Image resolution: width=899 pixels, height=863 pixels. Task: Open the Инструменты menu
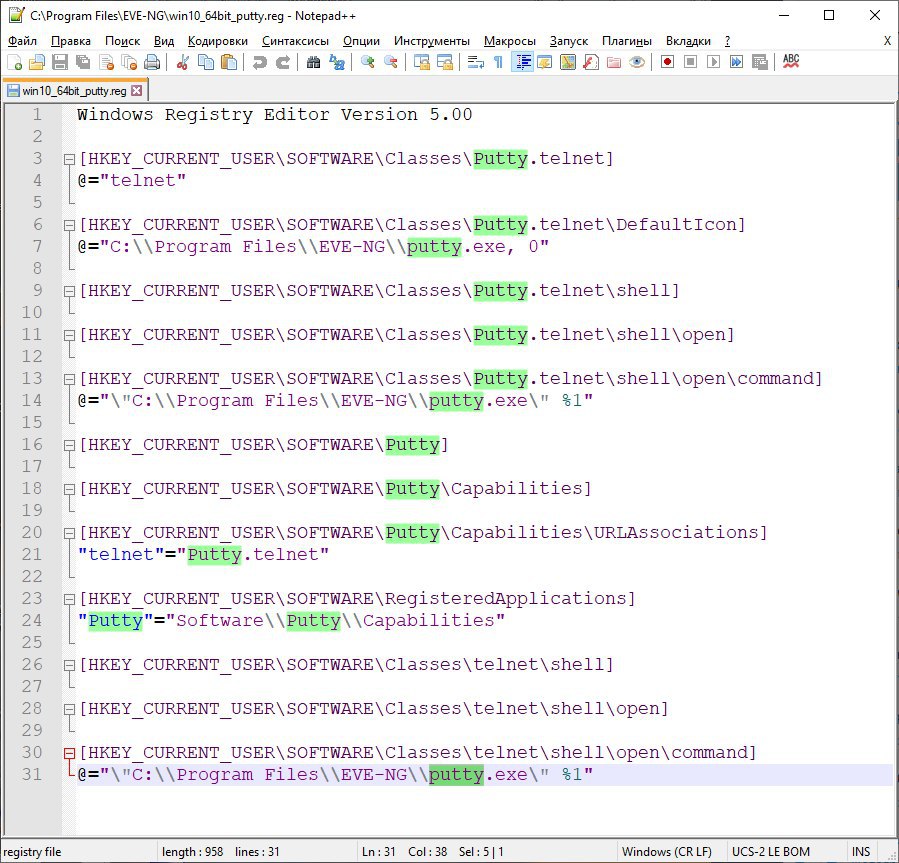click(x=432, y=41)
